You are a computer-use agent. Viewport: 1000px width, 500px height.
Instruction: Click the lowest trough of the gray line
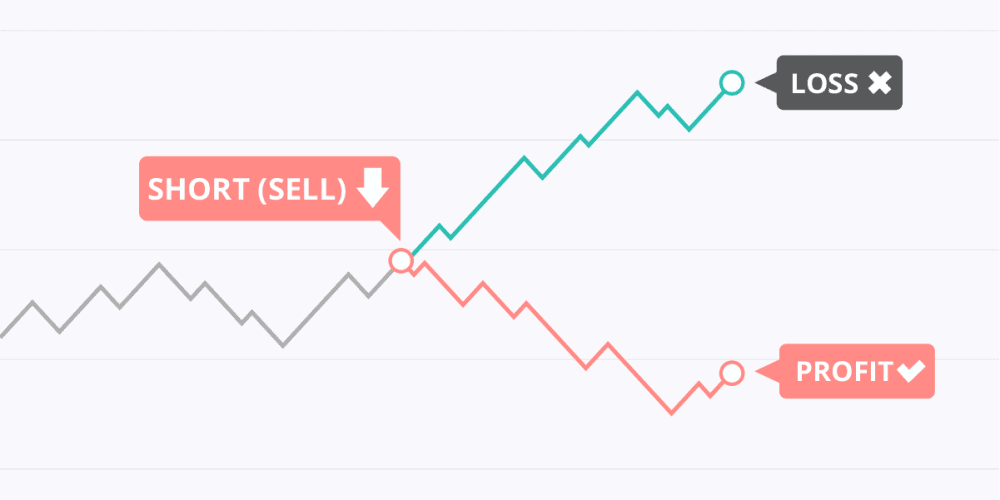point(283,346)
